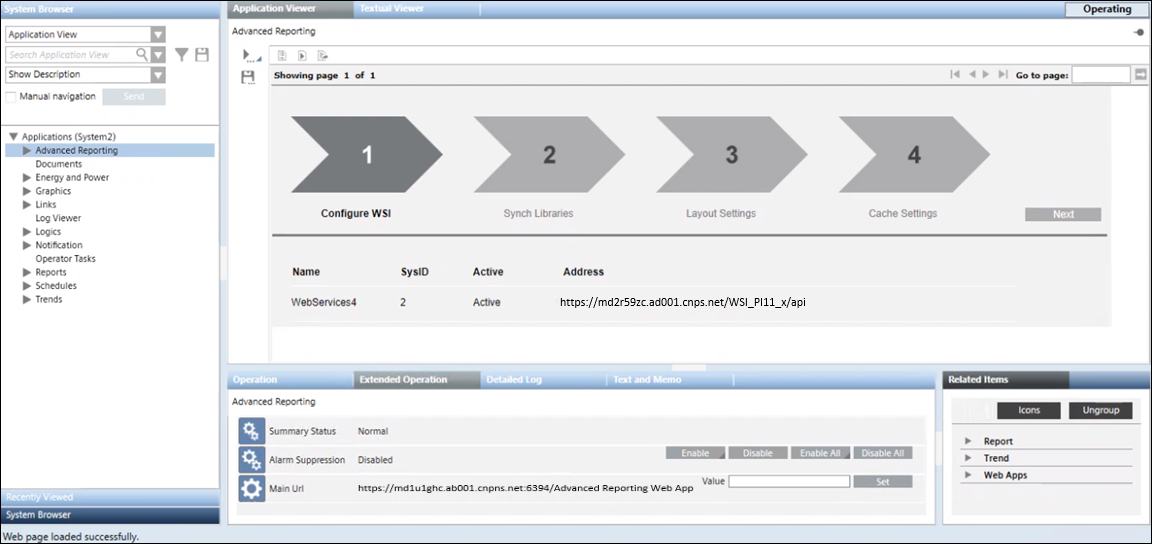
Task: Click the pin icon in the Application Viewer
Action: tap(1139, 32)
